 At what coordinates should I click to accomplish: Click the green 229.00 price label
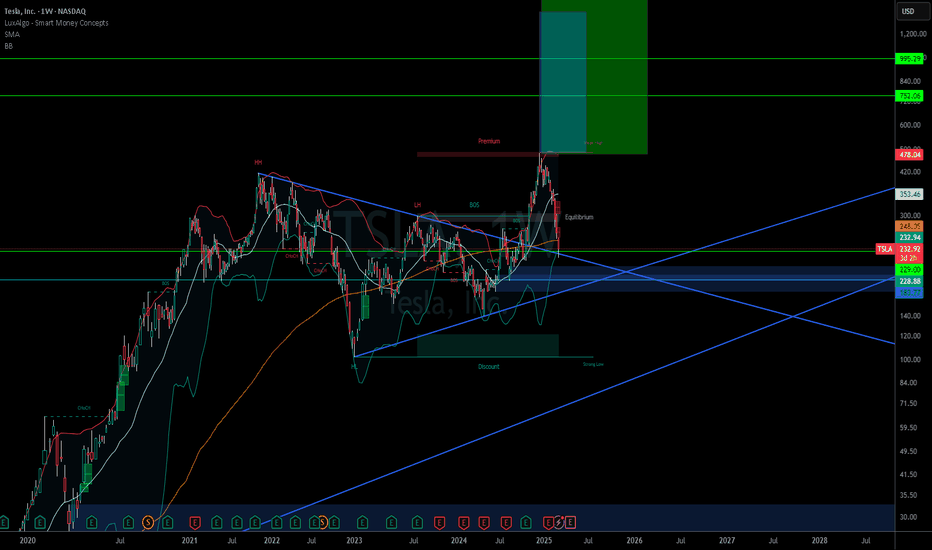tap(909, 270)
